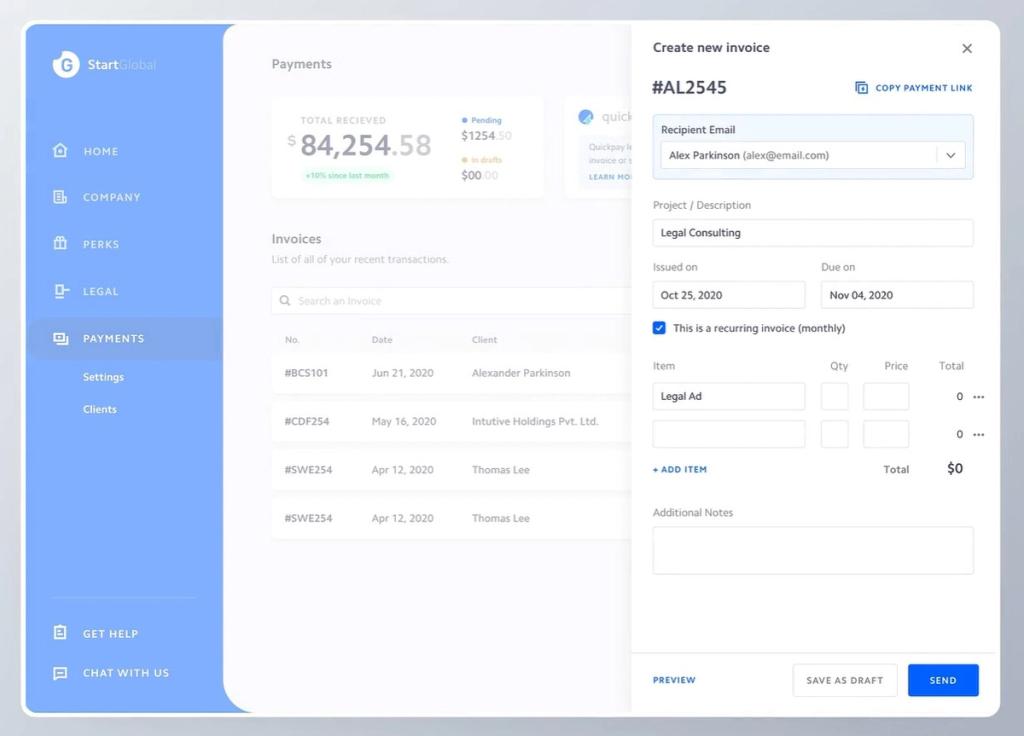Click the Chat With Us bubble icon

coord(60,673)
